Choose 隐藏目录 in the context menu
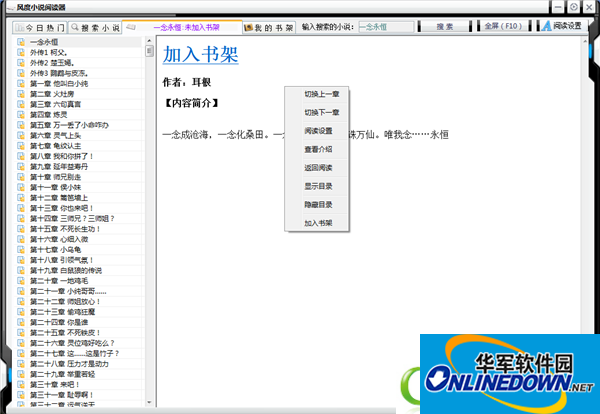 317,205
